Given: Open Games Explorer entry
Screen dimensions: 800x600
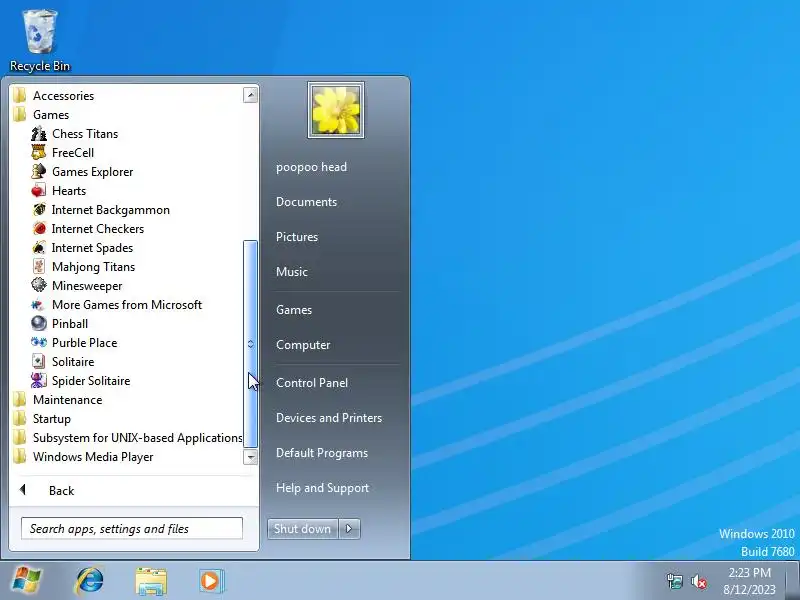Looking at the screenshot, I should point(83,172).
